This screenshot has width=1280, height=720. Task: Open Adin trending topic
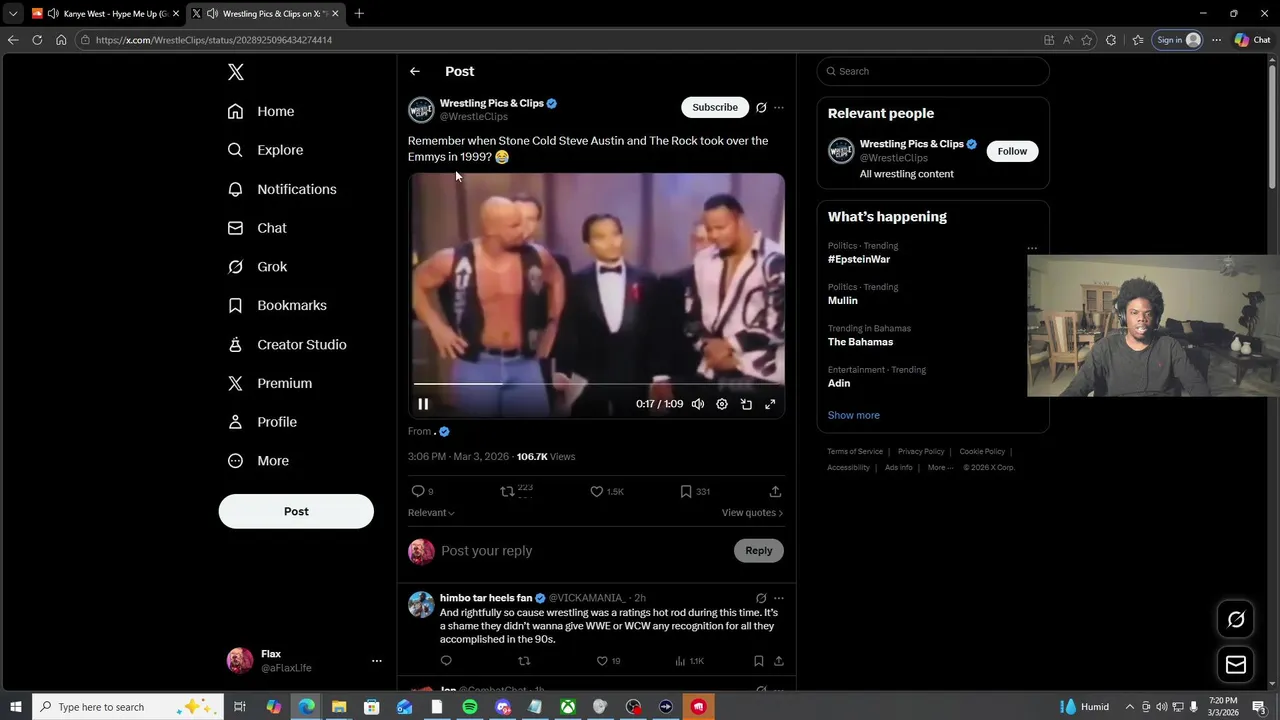tap(839, 383)
